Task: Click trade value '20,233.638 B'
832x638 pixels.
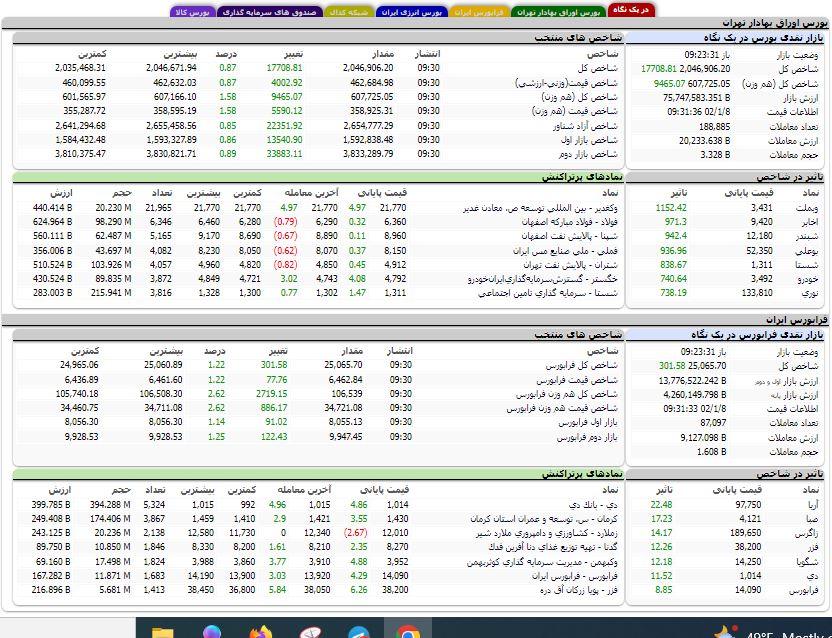Action: [705, 141]
